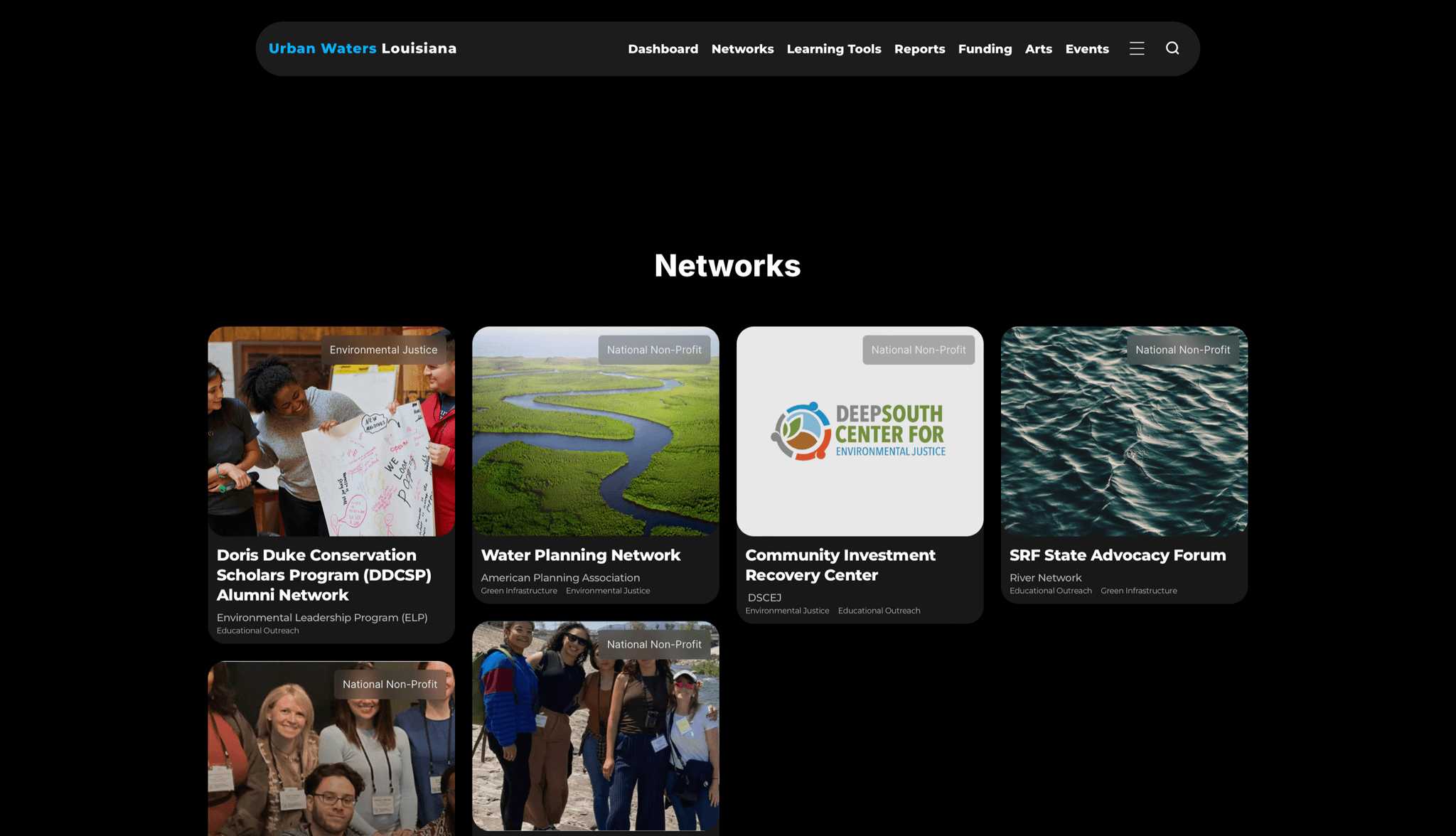Open the Events nav link
The width and height of the screenshot is (1456, 836).
click(1087, 49)
